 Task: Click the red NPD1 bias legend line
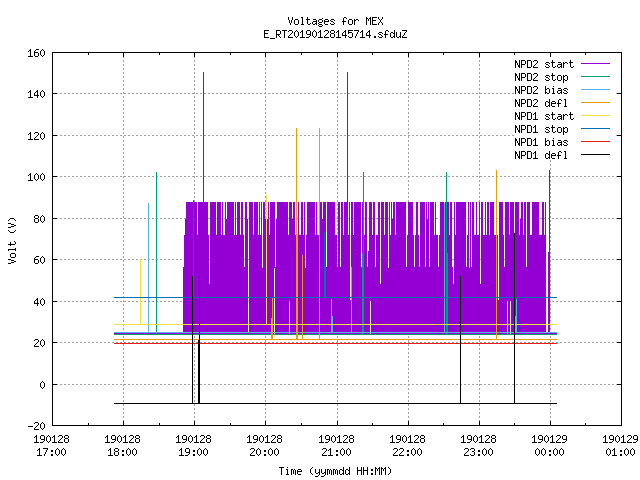(x=595, y=142)
